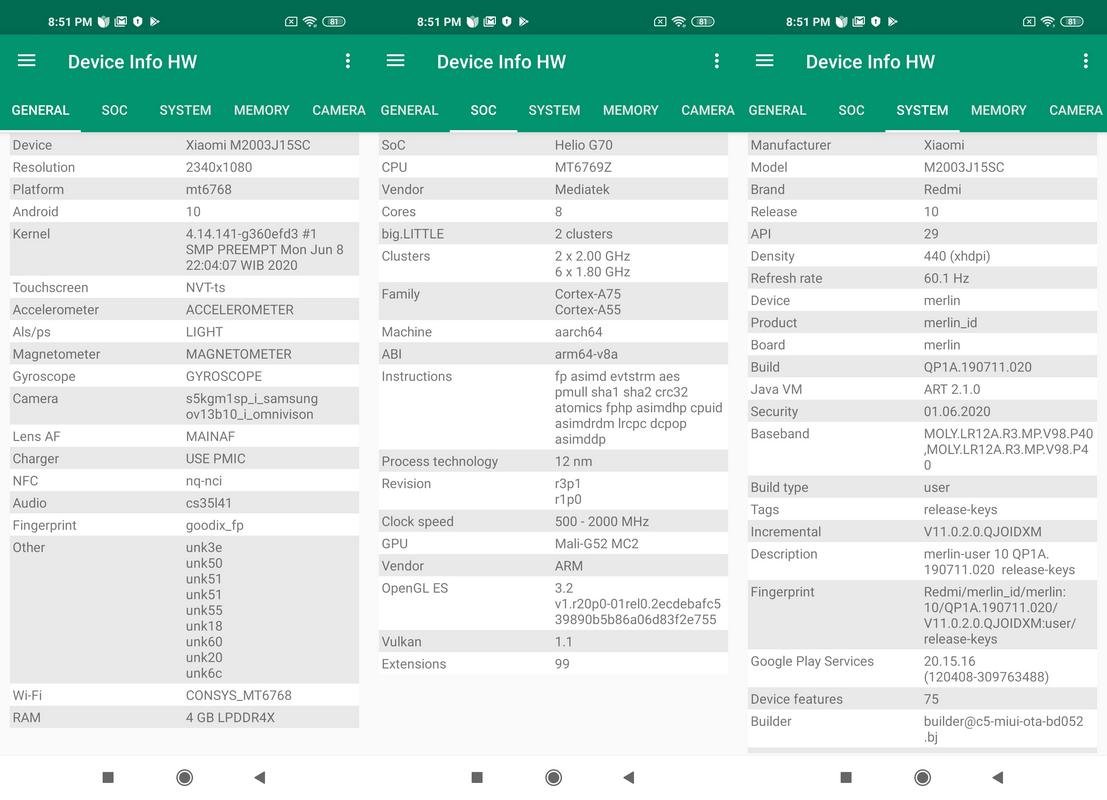Viewport: 1107px width, 800px height.
Task: Tap the NVT-ts touchscreen value
Action: [x=205, y=287]
